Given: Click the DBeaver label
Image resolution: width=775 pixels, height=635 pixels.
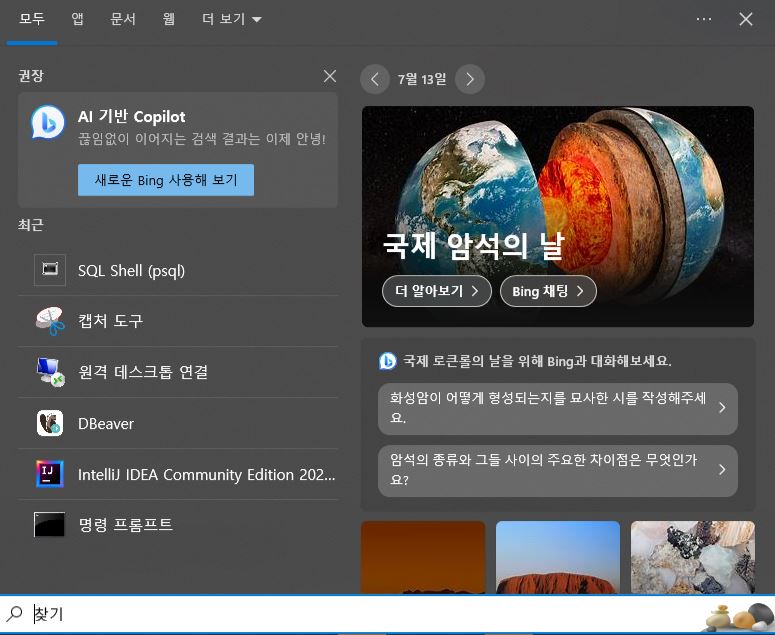Looking at the screenshot, I should click(106, 423).
